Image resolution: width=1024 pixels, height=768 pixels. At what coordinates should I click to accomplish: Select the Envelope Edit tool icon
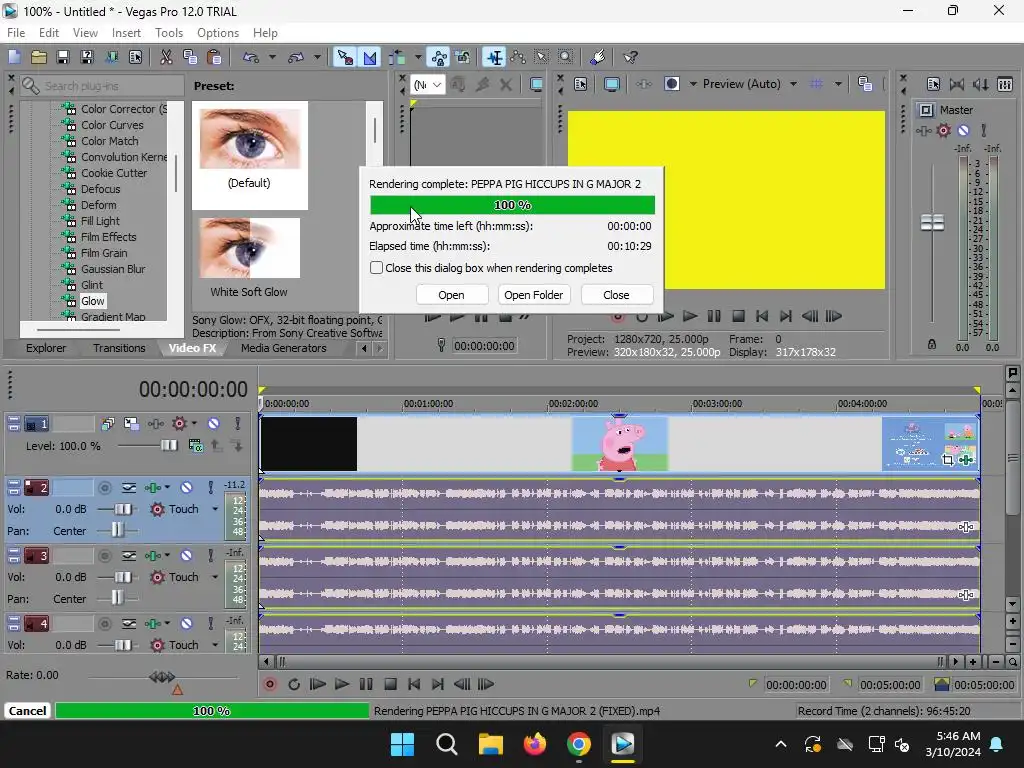[x=519, y=57]
